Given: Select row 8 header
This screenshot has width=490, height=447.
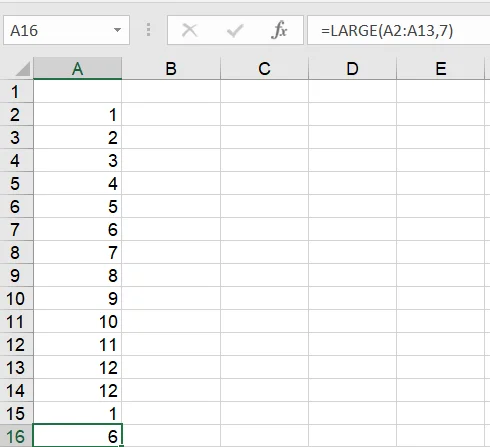Looking at the screenshot, I should coord(16,252).
